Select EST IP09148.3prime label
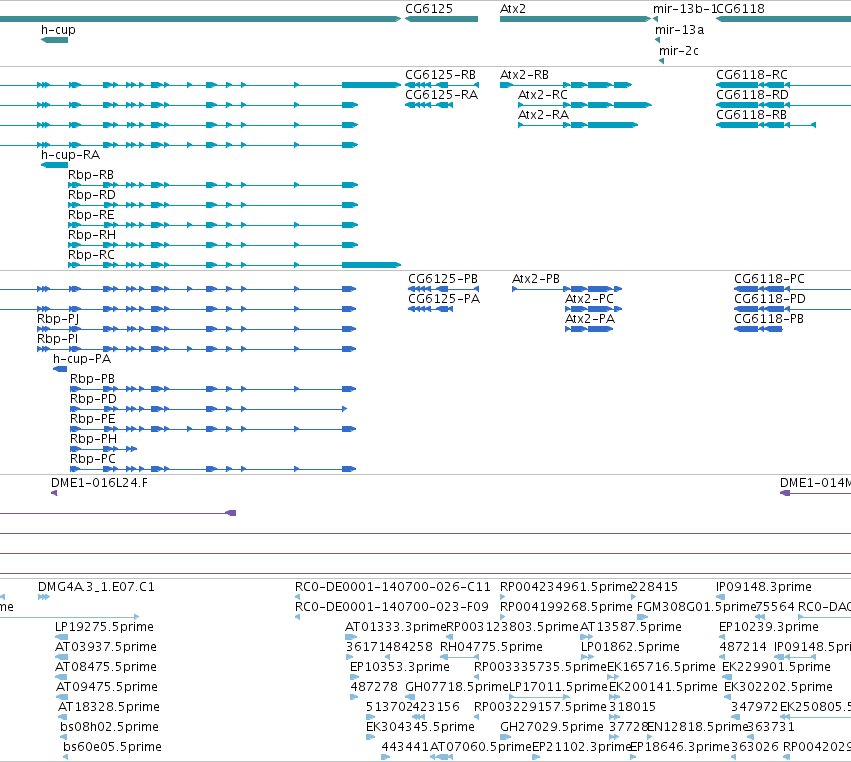The image size is (851, 762). [x=764, y=587]
